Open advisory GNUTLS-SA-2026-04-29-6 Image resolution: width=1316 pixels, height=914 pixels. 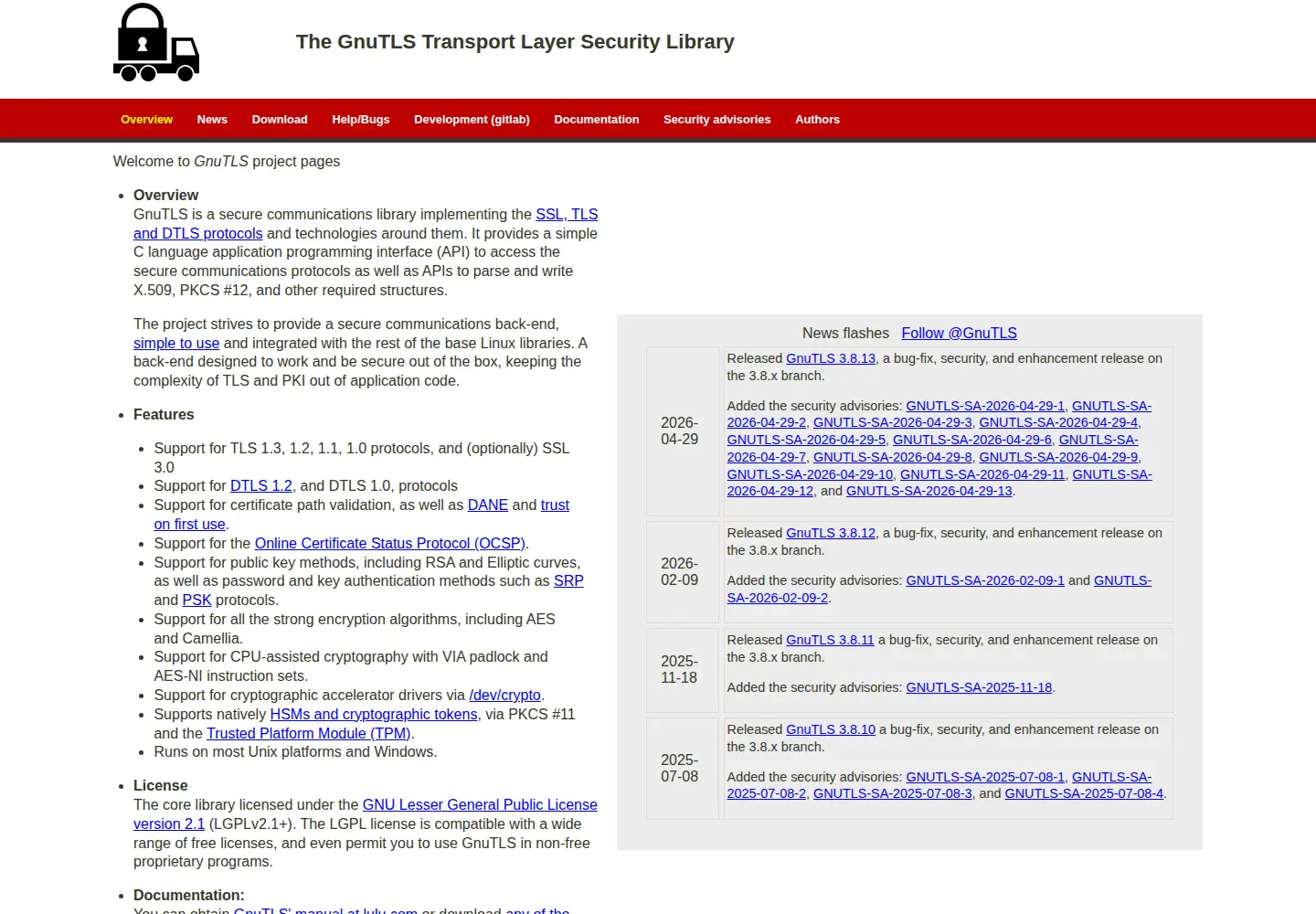click(972, 440)
